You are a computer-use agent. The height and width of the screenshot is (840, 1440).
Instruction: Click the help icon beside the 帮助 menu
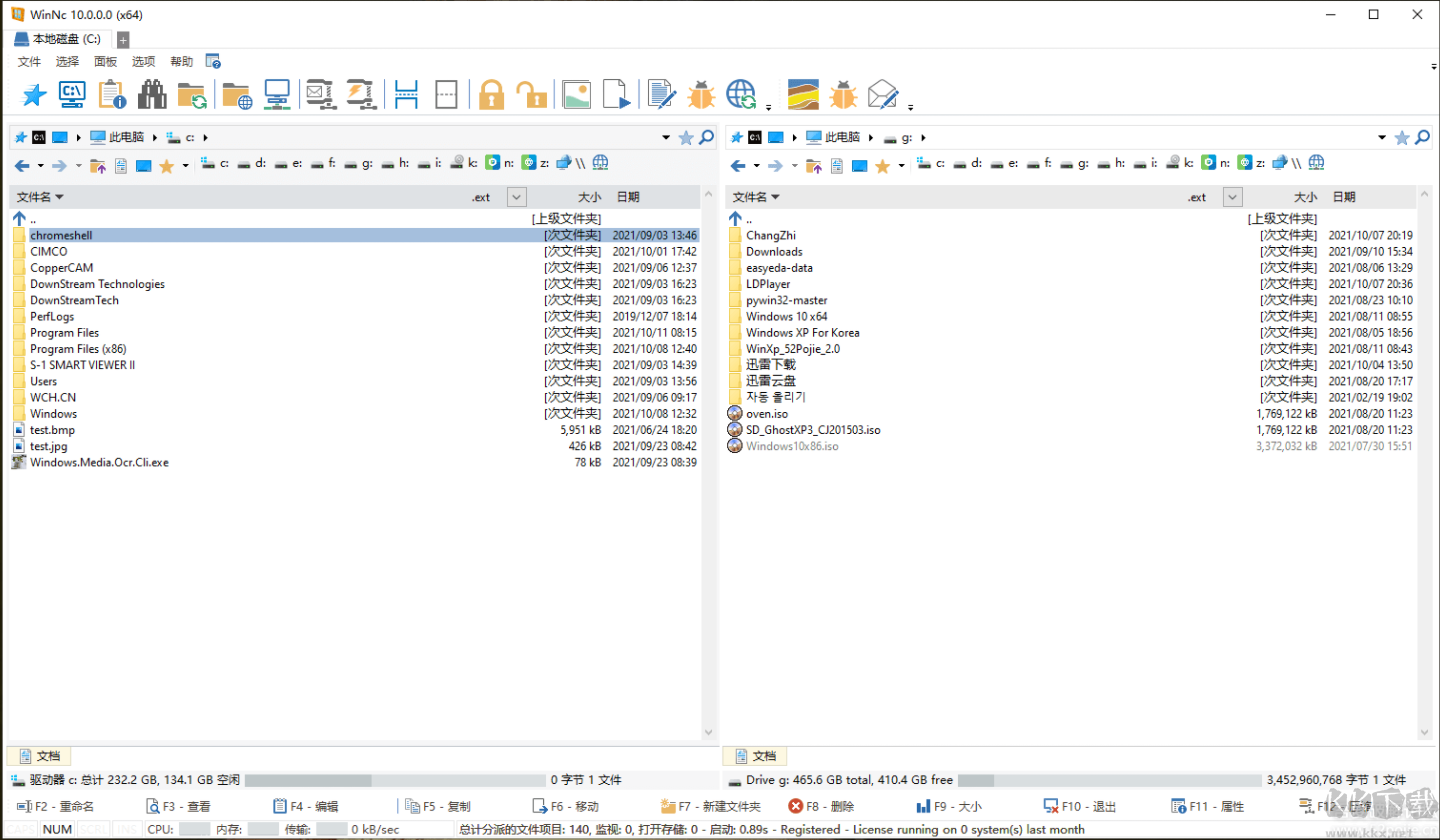coord(213,61)
